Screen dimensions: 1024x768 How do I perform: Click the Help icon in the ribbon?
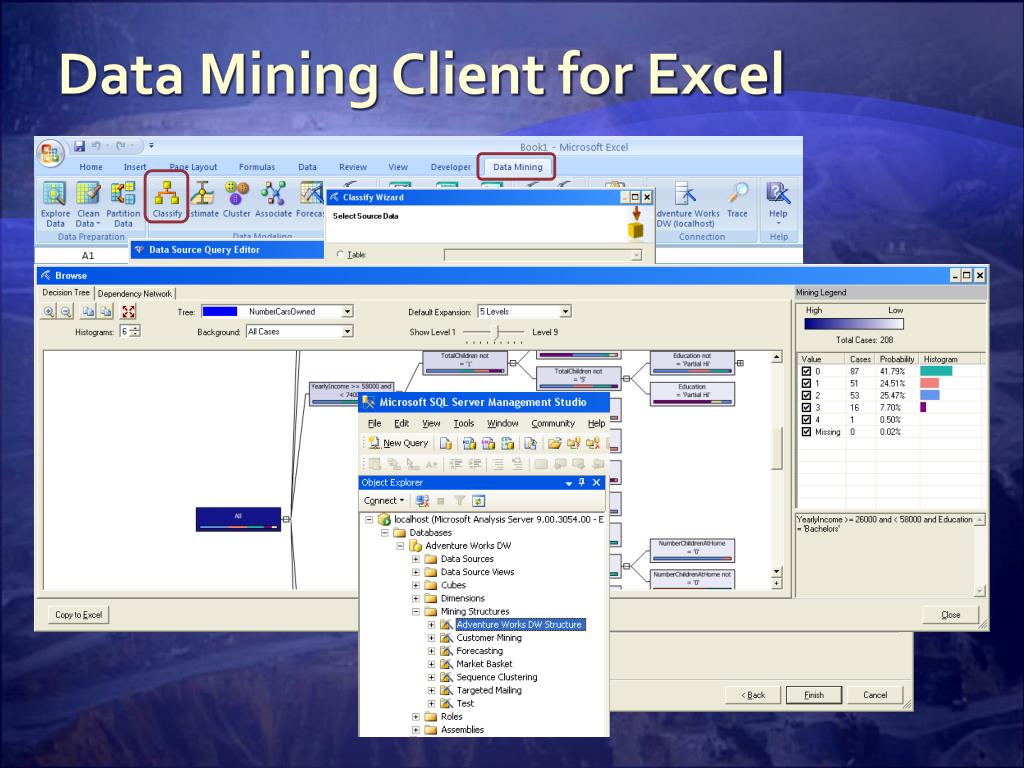pos(778,193)
